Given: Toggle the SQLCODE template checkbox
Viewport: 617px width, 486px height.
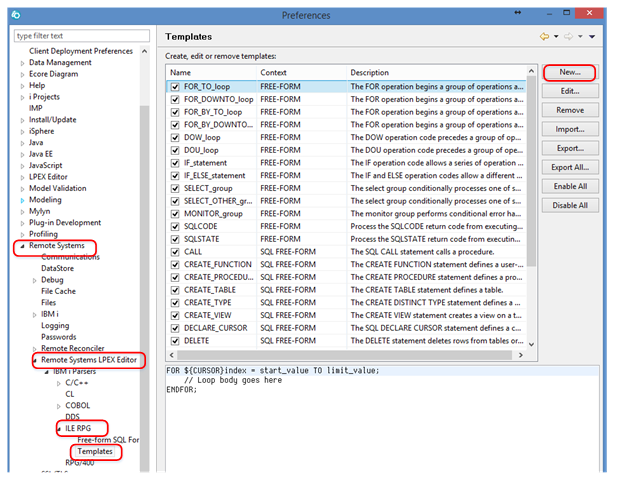Looking at the screenshot, I should 175,226.
